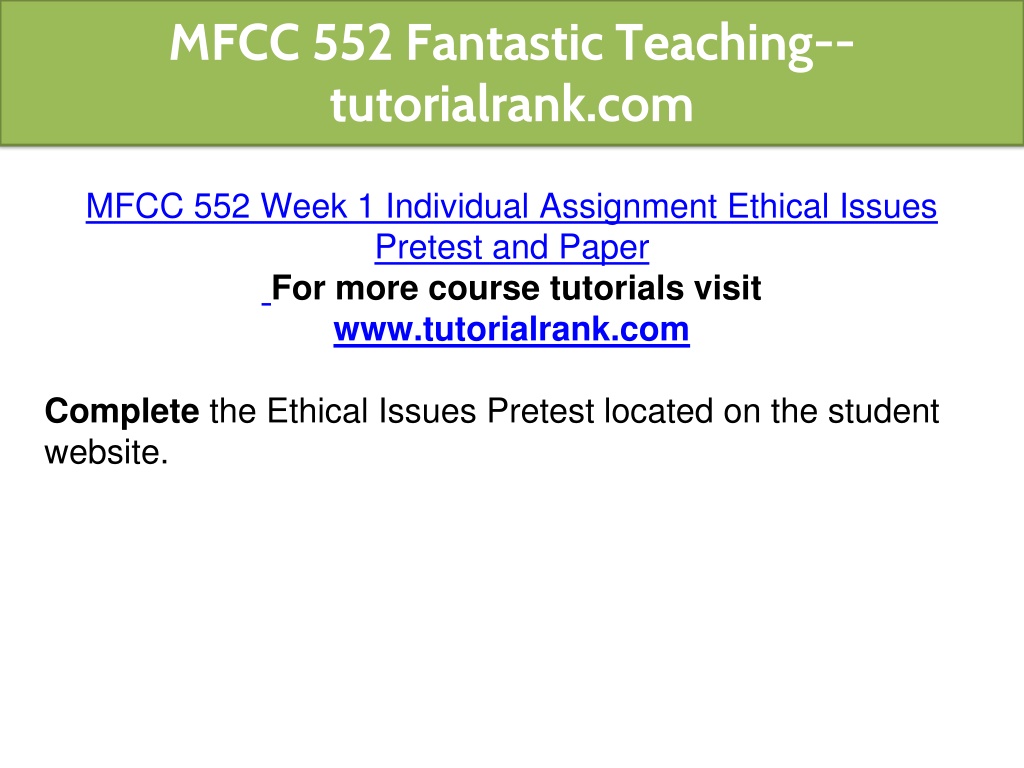
Task: Open the MFCC 552 Week 1 Individual Assignment link
Action: 511,206
